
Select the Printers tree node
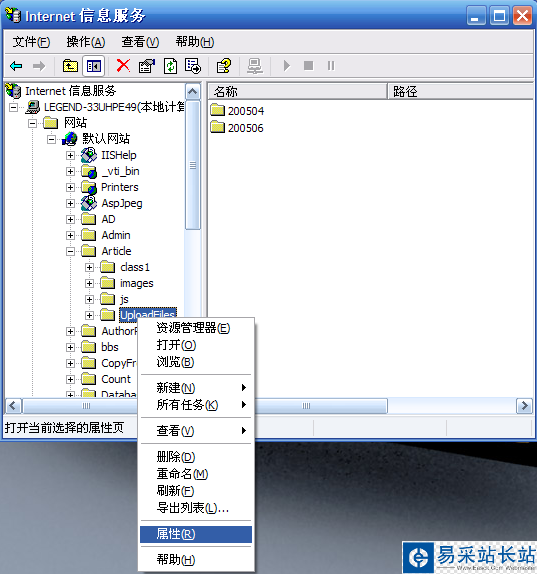point(109,187)
